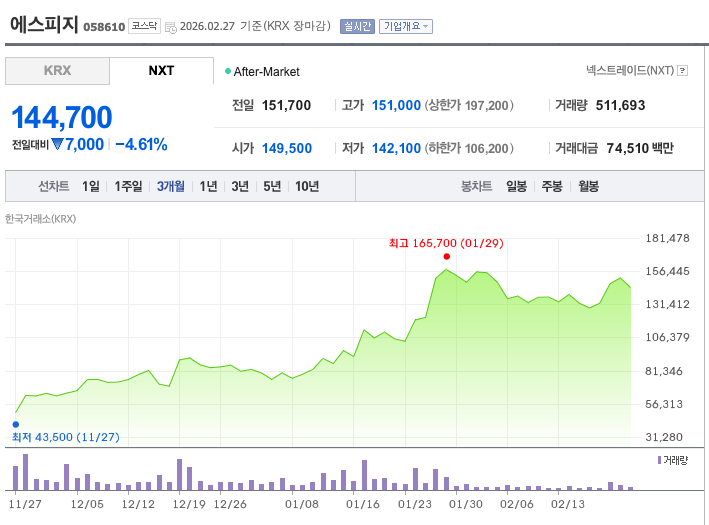The image size is (709, 525).
Task: Click the blue low-point dot on chart
Action: (x=16, y=424)
